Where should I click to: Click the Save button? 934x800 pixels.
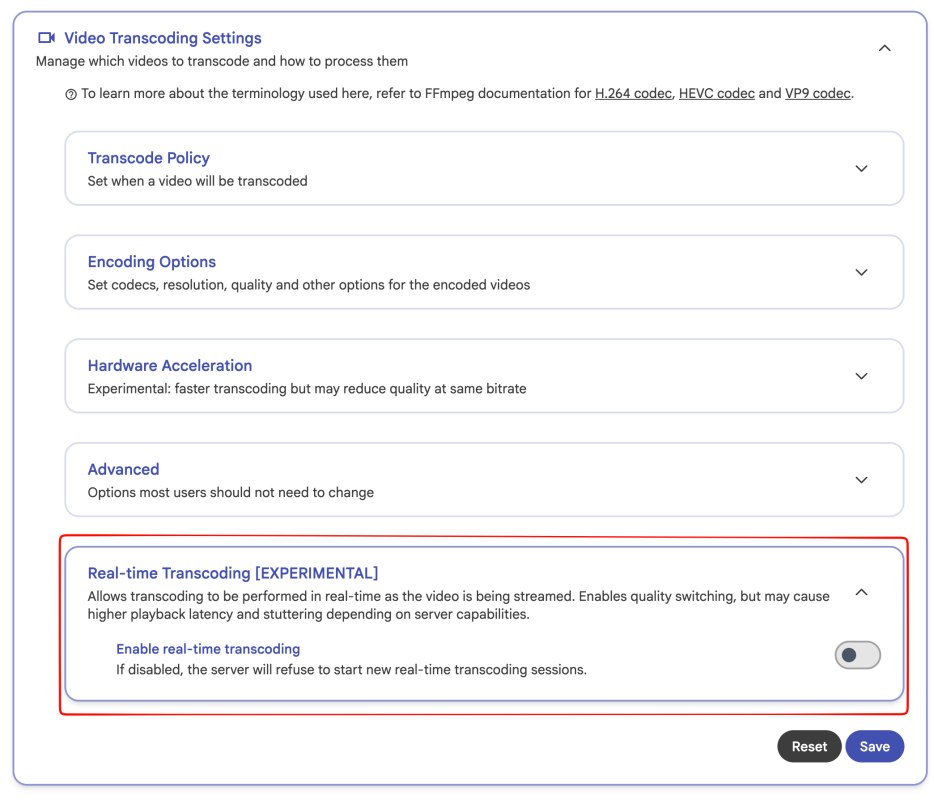click(x=874, y=746)
